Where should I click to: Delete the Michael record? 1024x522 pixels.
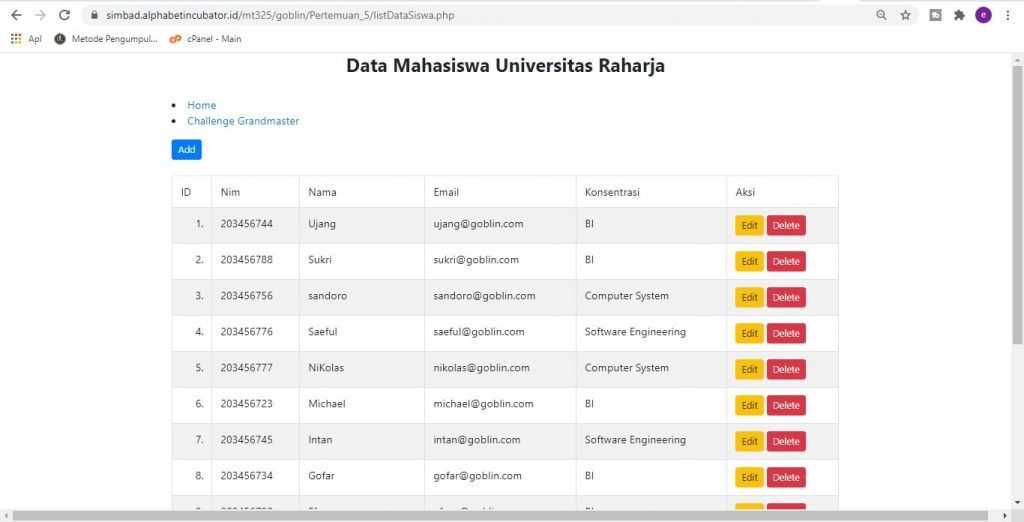[785, 405]
